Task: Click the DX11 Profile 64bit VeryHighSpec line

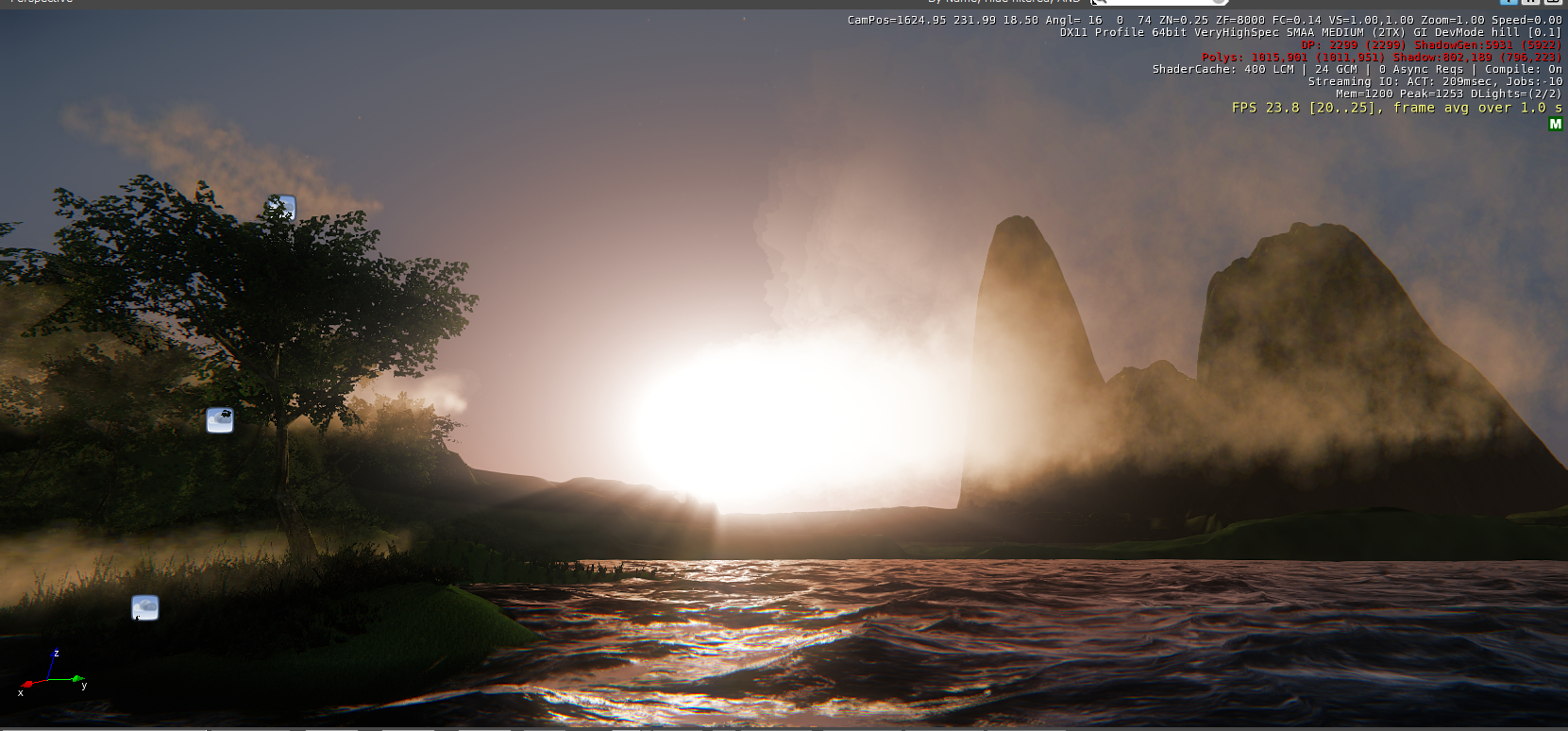Action: click(1311, 32)
